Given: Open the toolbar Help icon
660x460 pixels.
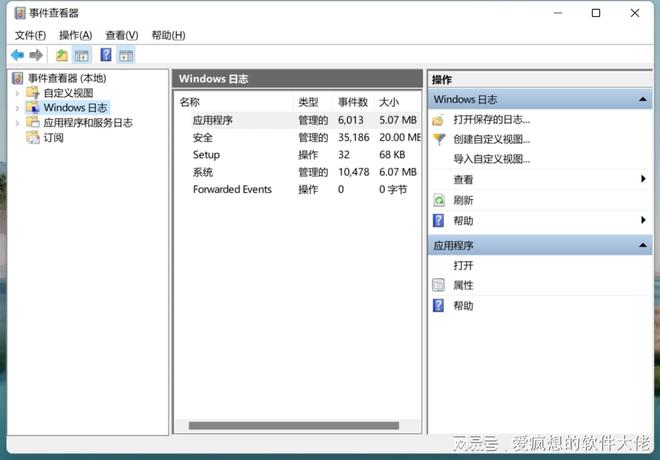Looking at the screenshot, I should coord(106,55).
